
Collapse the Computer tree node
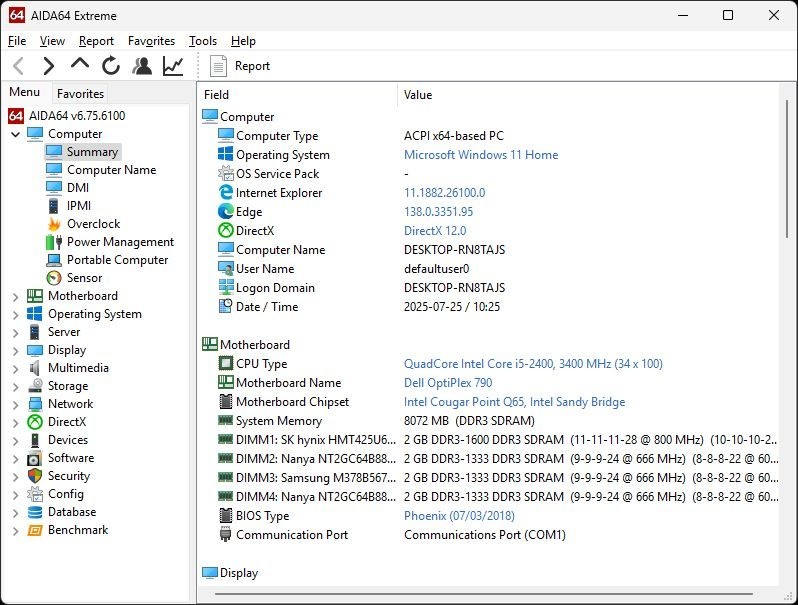(x=16, y=134)
